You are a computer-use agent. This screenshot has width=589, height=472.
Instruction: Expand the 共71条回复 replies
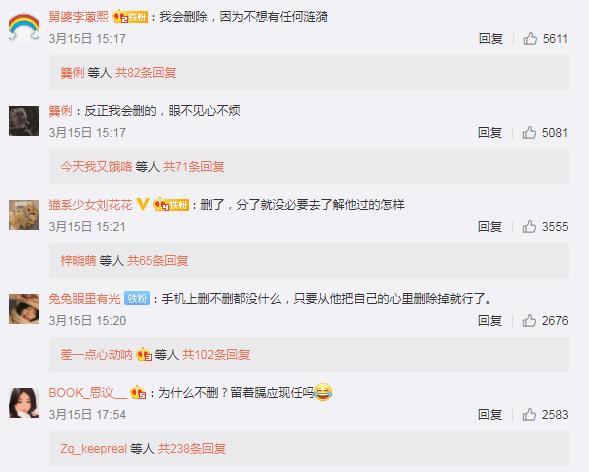pos(193,166)
